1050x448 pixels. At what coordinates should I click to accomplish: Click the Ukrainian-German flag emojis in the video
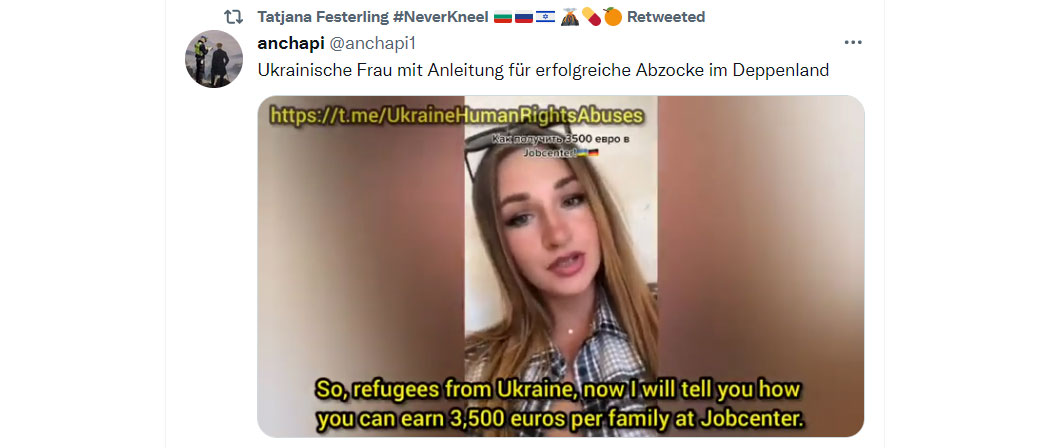pyautogui.click(x=588, y=153)
